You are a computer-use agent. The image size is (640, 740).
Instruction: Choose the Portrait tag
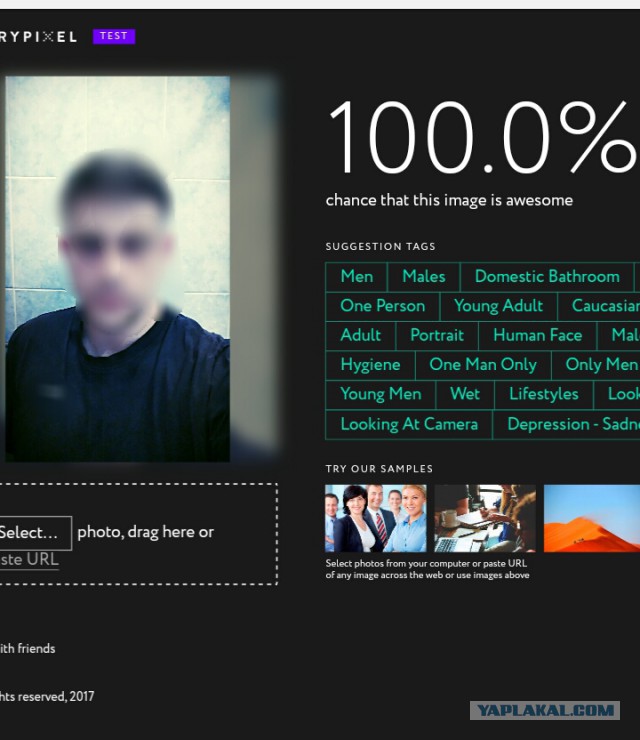pyautogui.click(x=437, y=336)
